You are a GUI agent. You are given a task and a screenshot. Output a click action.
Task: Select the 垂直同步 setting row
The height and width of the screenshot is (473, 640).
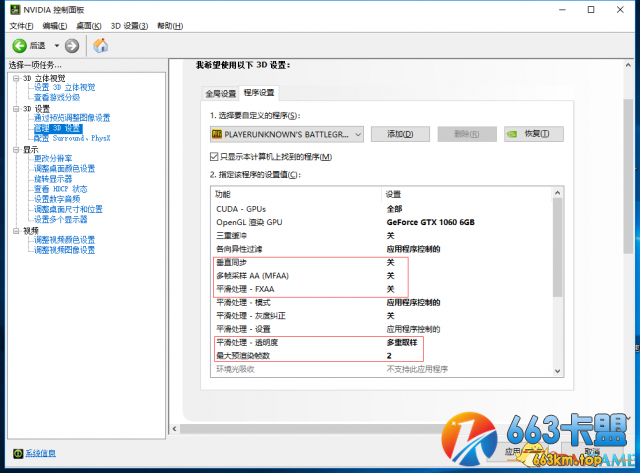382,262
